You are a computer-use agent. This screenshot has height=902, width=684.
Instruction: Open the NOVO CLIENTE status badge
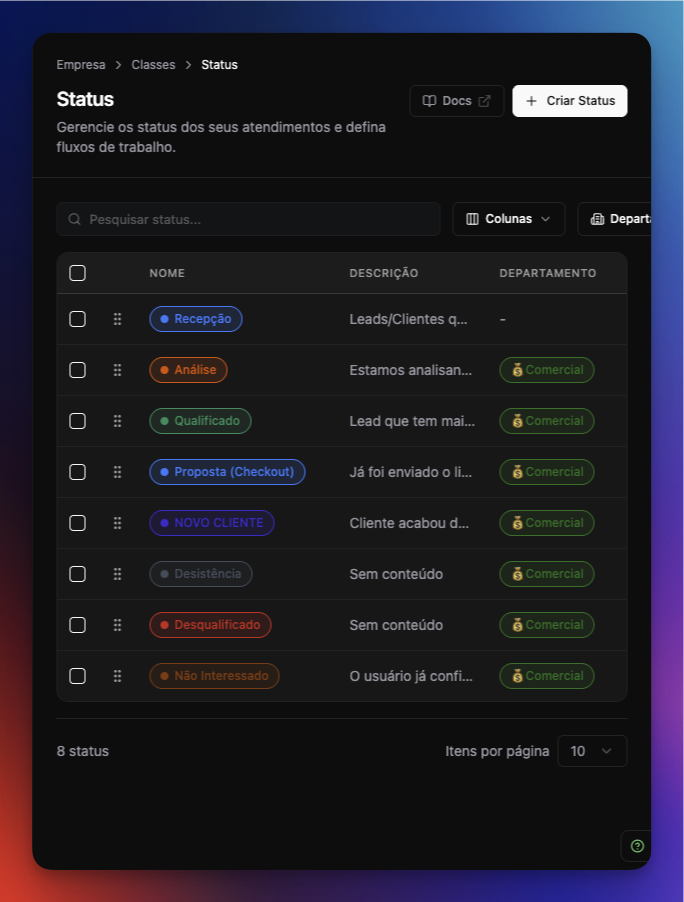pyautogui.click(x=212, y=523)
